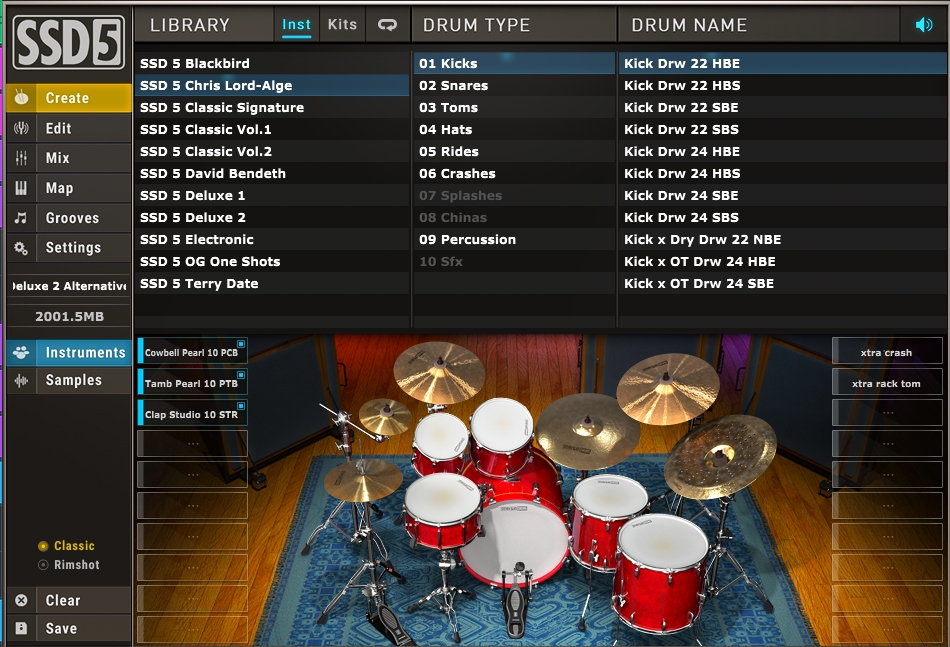Pick Kick Drw 22 HBE drum

(782, 63)
